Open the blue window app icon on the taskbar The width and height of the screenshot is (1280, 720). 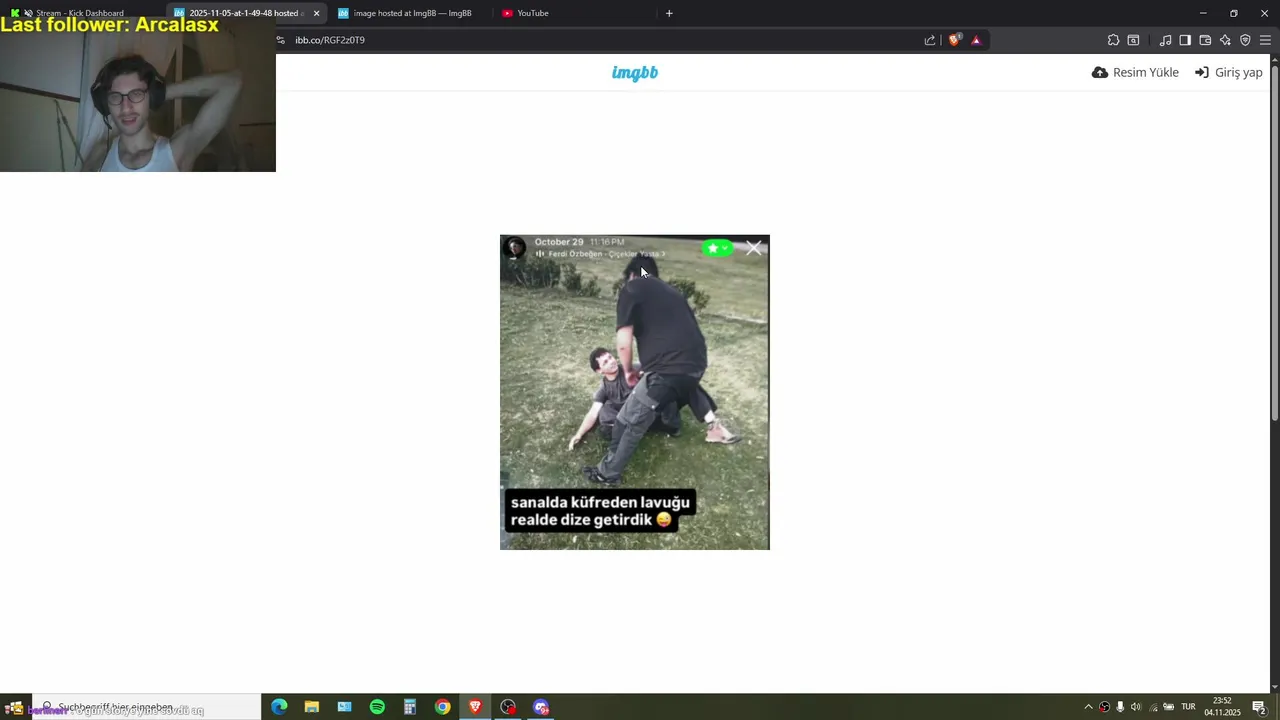344,707
